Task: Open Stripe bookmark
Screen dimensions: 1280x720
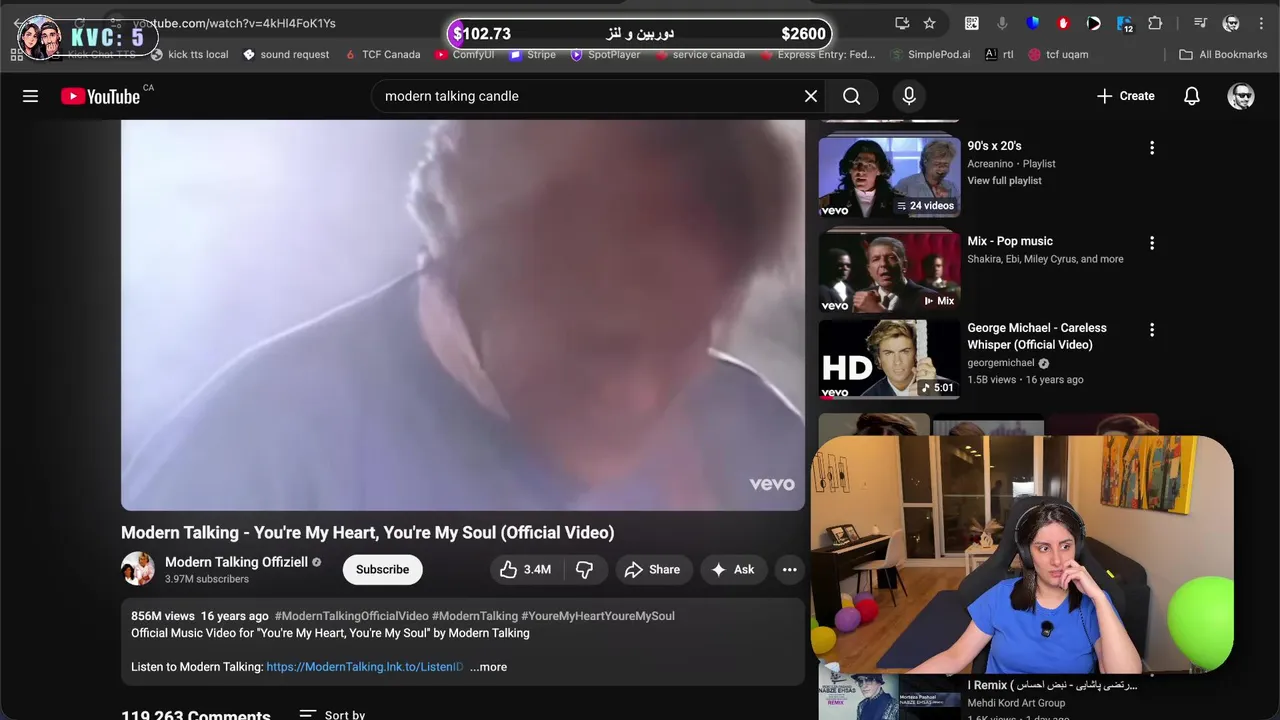Action: tap(532, 54)
